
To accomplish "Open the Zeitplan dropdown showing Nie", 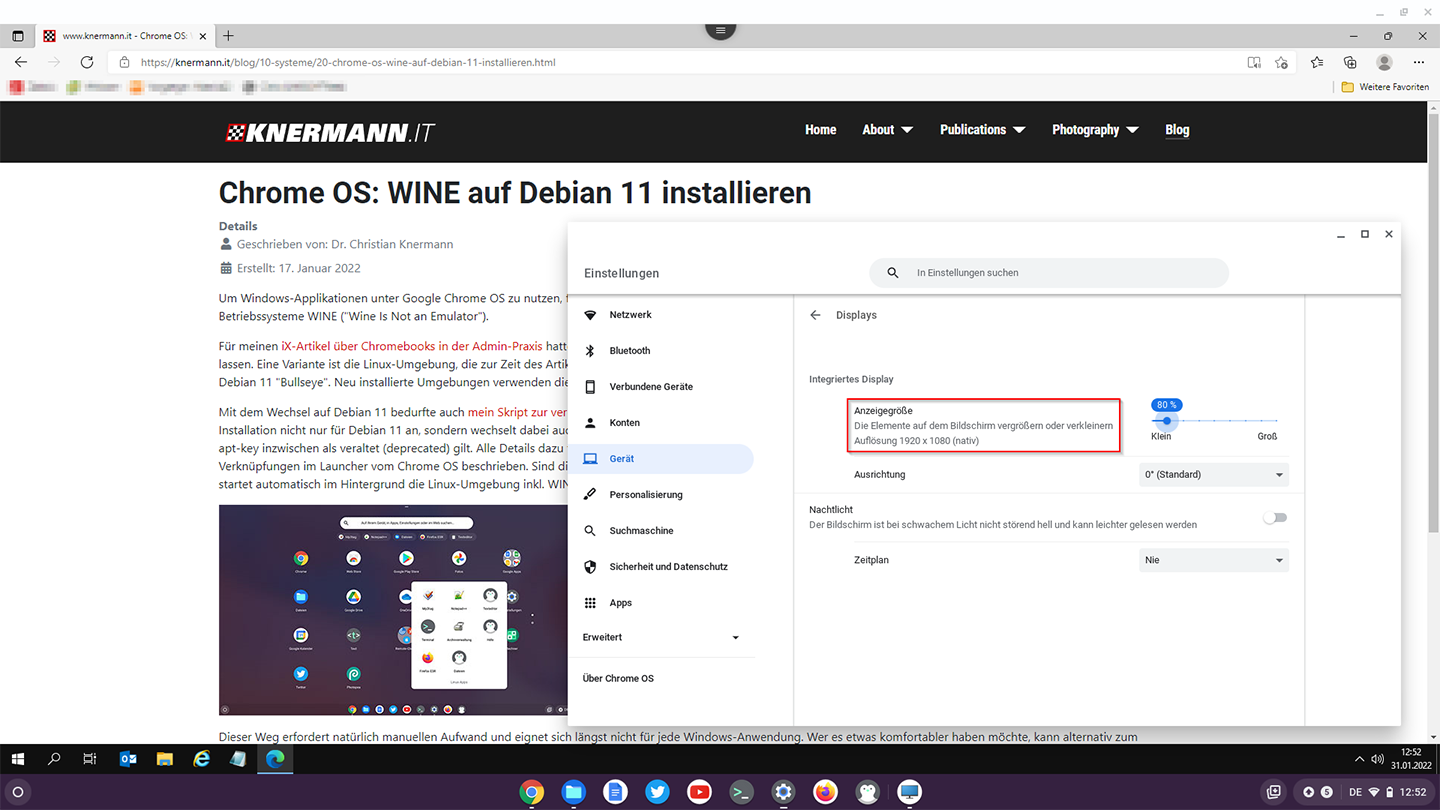I will coord(1214,560).
